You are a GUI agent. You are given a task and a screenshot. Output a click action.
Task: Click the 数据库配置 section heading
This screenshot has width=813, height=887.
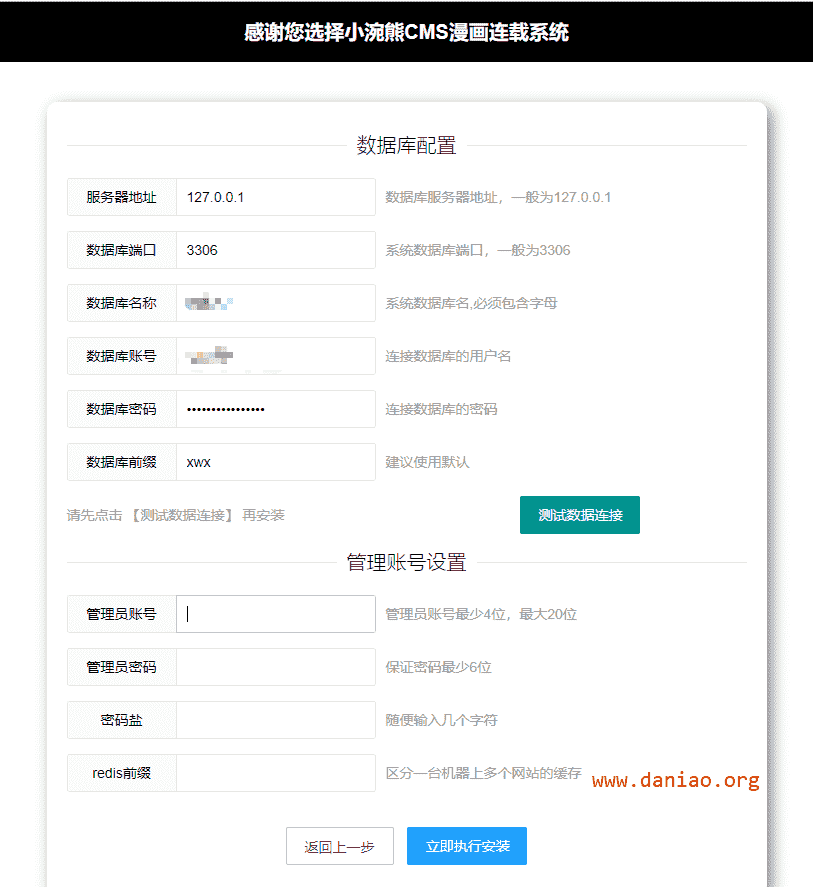406,145
